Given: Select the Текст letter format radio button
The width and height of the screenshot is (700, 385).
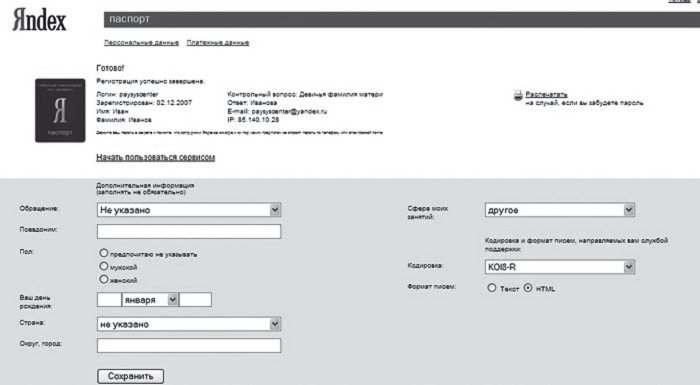Looking at the screenshot, I should 492,288.
